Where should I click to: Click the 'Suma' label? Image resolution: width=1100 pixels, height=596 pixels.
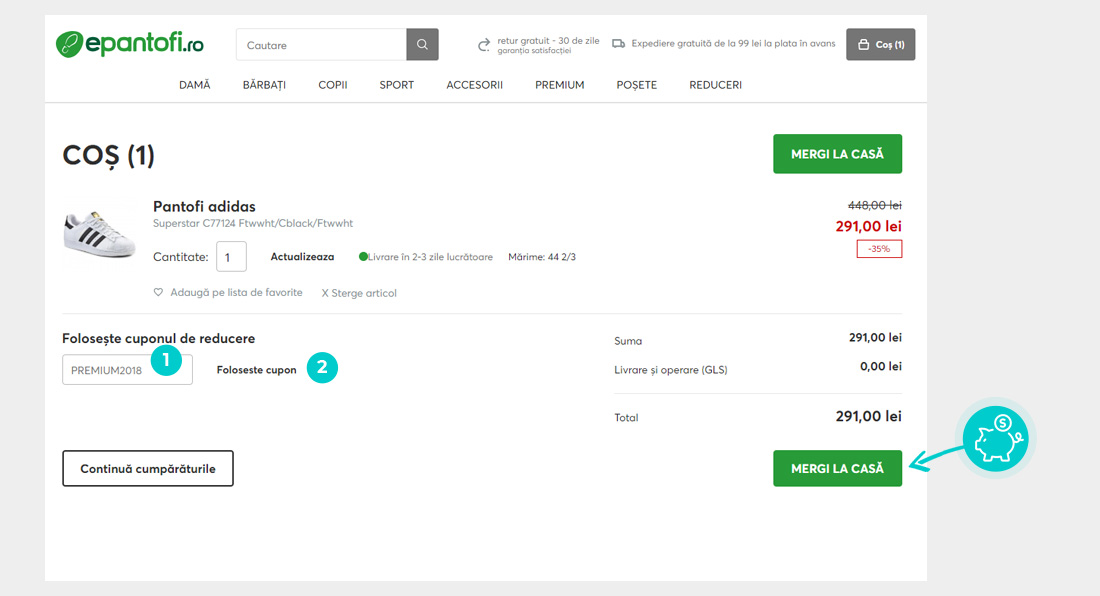(x=628, y=341)
